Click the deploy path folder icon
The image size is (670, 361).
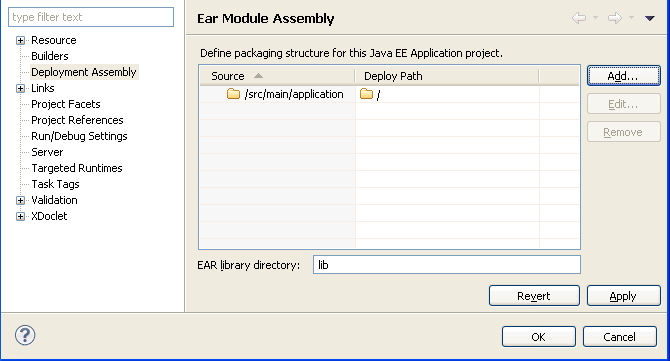pos(366,94)
